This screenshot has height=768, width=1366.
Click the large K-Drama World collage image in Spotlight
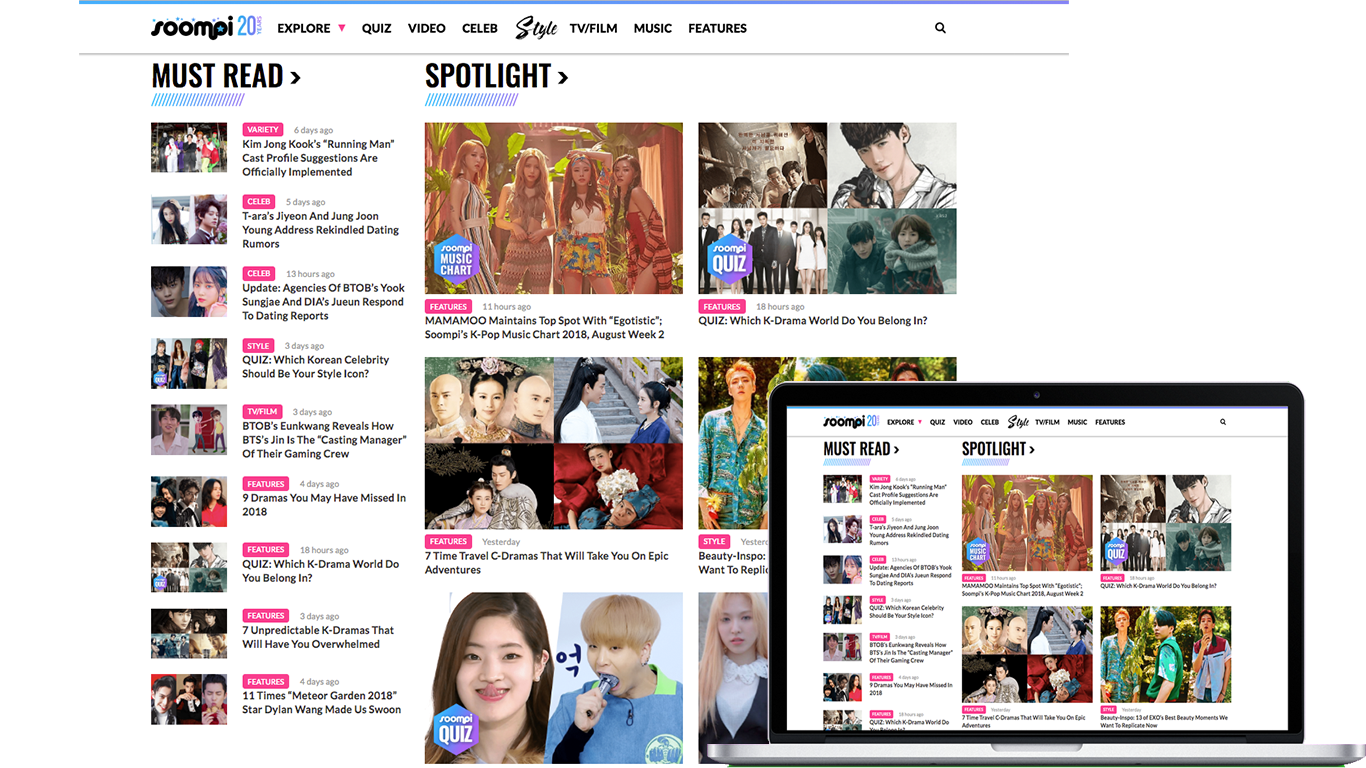point(827,208)
